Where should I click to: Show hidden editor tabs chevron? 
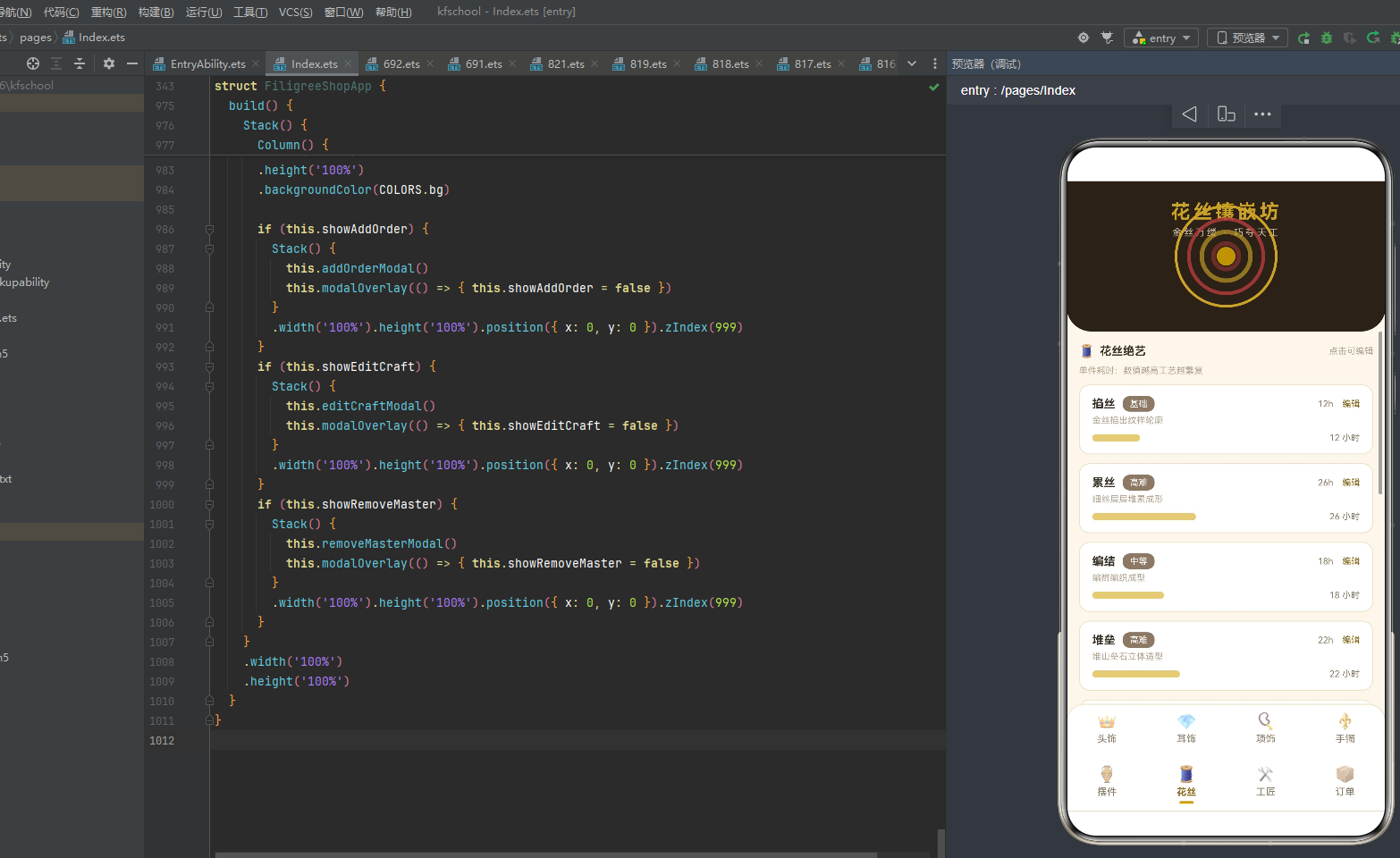coord(912,63)
